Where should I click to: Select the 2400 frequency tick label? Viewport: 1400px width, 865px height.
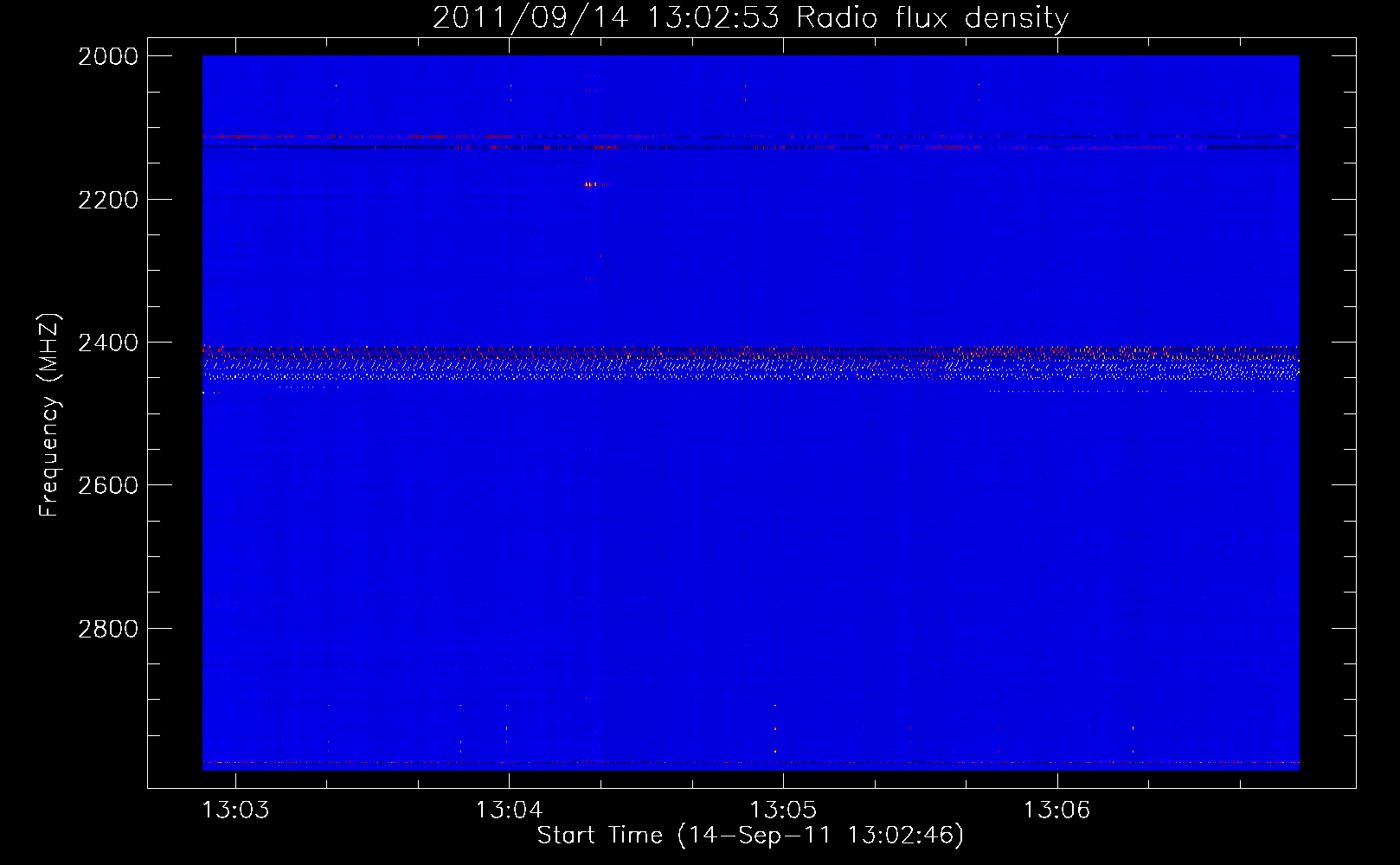[x=108, y=343]
